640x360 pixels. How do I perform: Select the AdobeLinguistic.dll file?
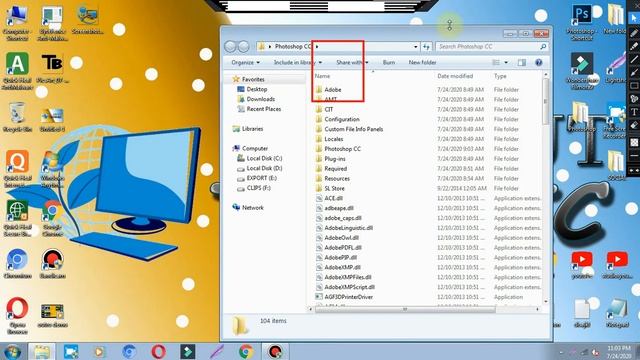click(349, 228)
